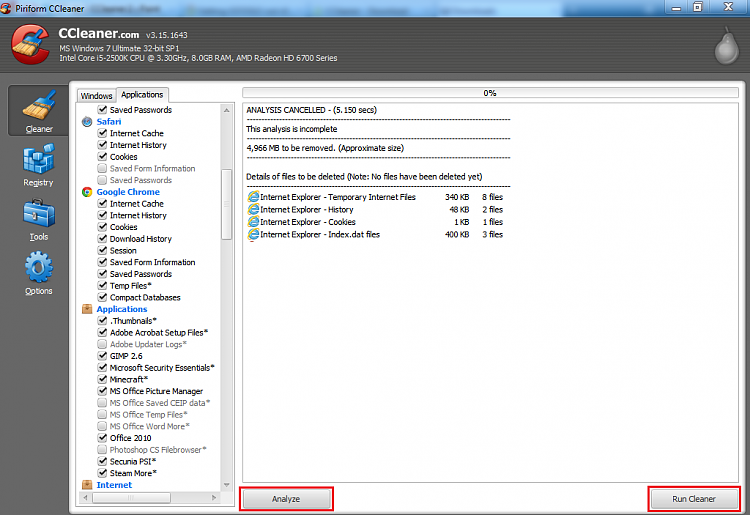Uncheck Safari Internet History
The width and height of the screenshot is (750, 515).
pyautogui.click(x=102, y=145)
